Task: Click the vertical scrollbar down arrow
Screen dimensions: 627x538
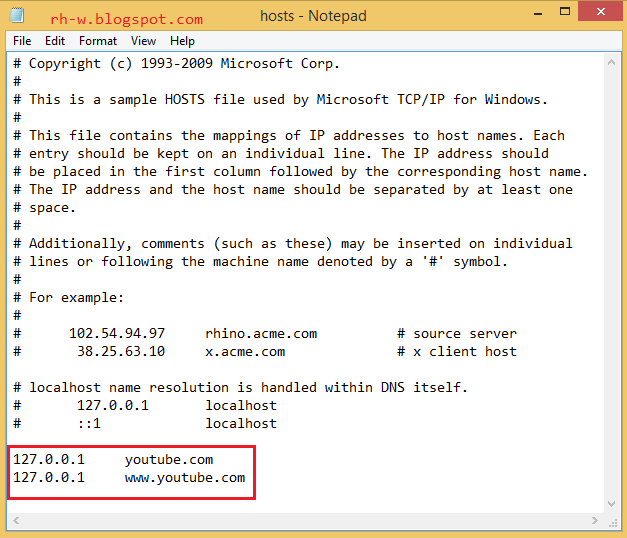Action: pos(611,504)
